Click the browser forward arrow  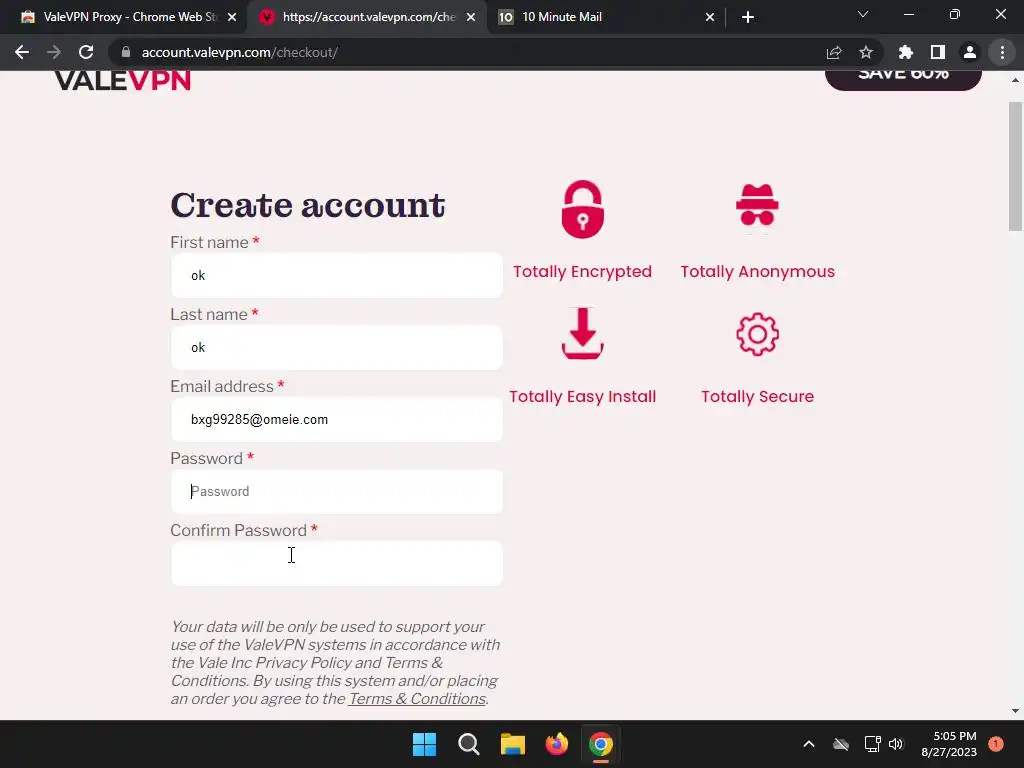tap(54, 52)
